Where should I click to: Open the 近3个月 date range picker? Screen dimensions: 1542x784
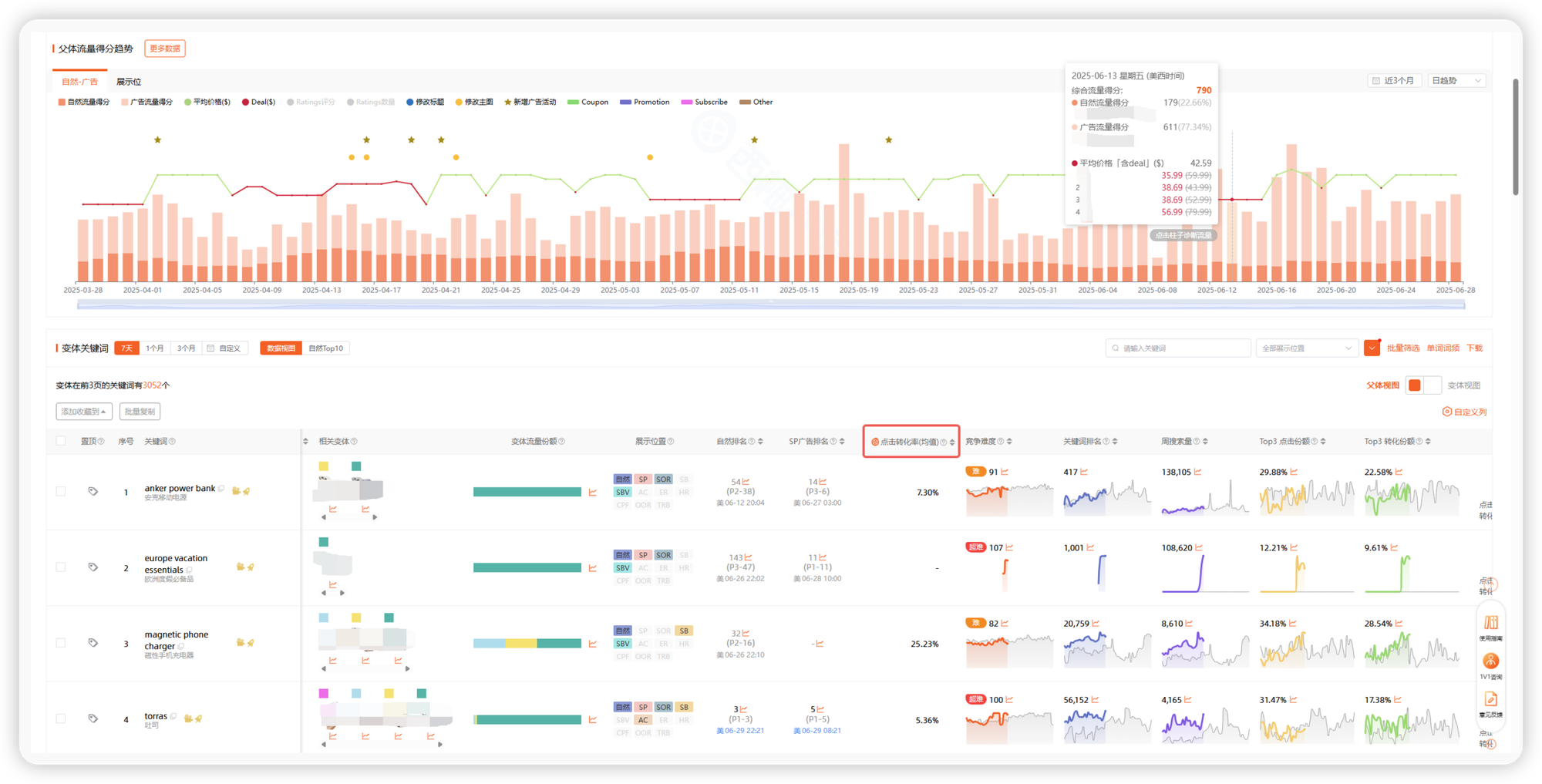(1393, 81)
